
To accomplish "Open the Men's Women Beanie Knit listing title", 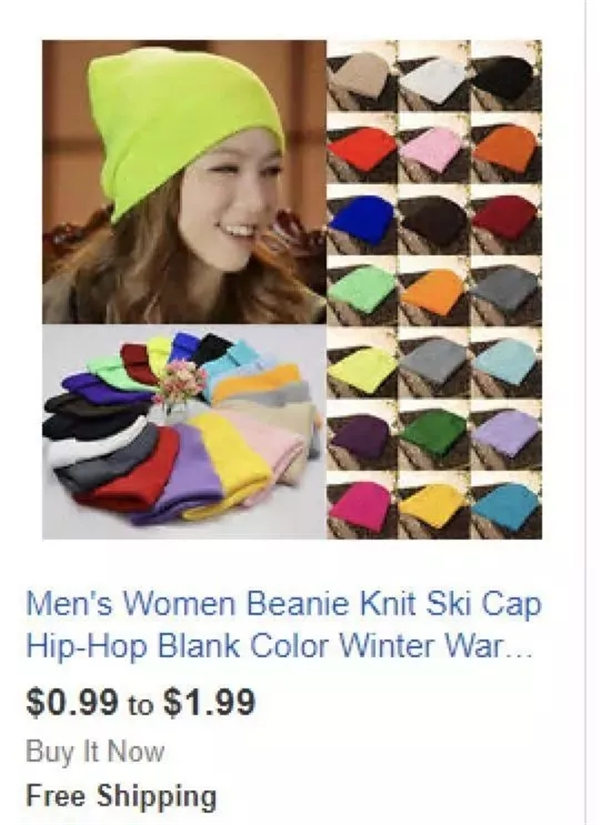I will coord(284,625).
